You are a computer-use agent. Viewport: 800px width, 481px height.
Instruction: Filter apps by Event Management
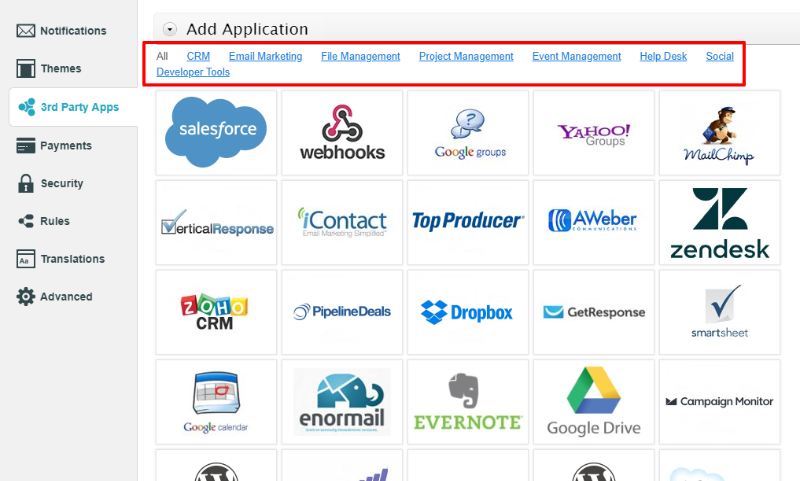(577, 56)
